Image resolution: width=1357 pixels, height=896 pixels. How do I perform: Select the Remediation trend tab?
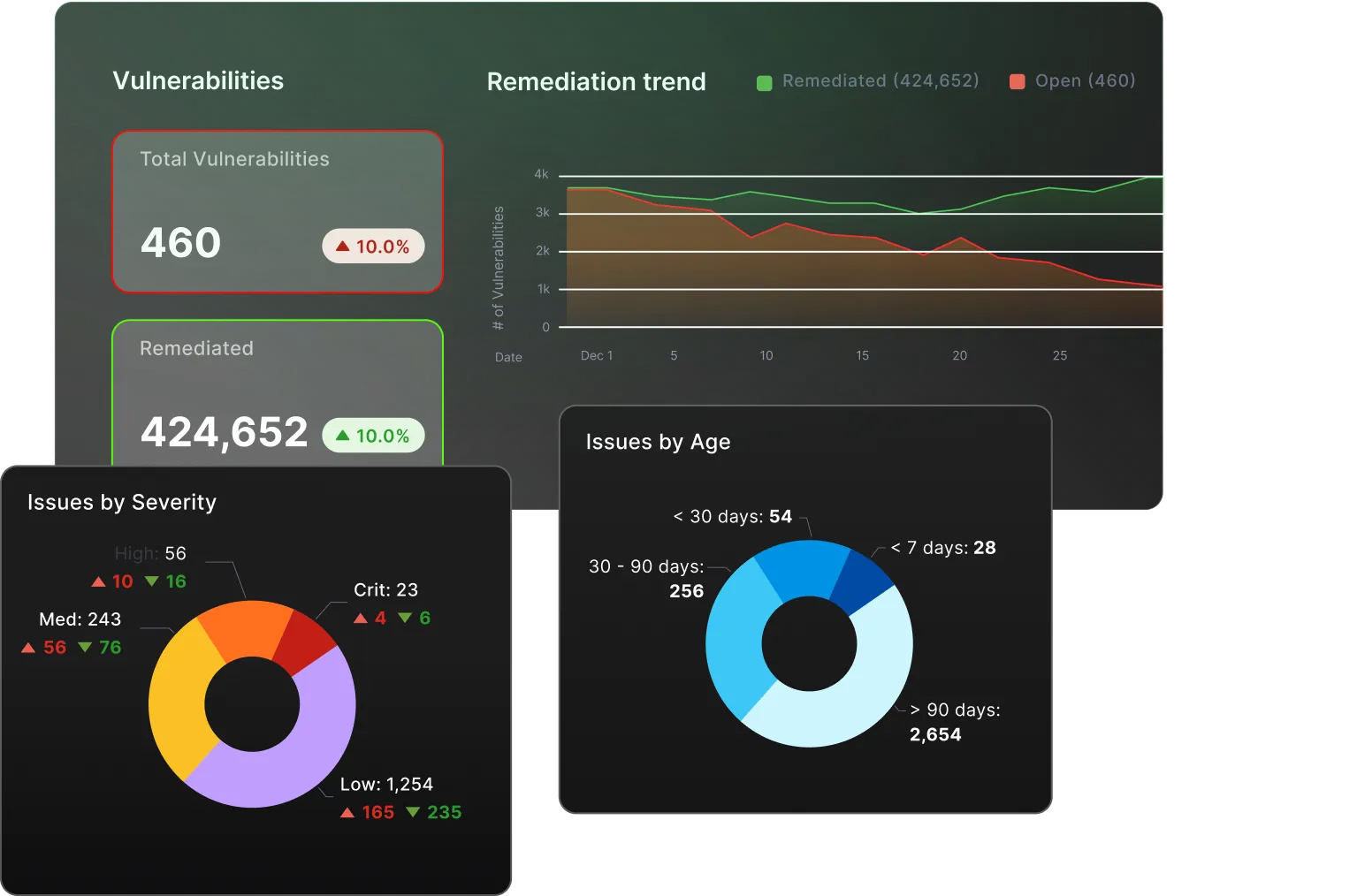coord(596,81)
